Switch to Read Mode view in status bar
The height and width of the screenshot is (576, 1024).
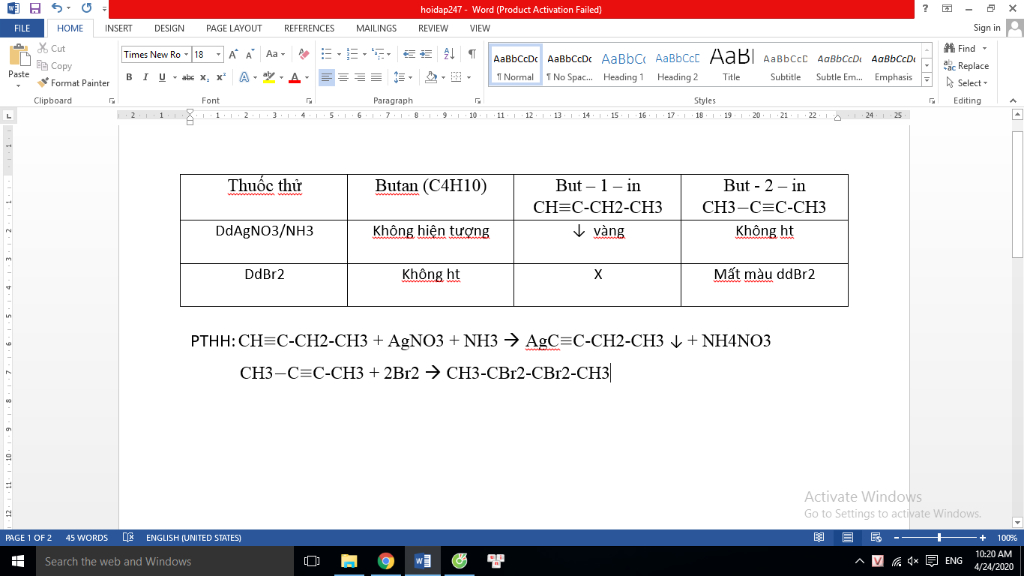[819, 537]
